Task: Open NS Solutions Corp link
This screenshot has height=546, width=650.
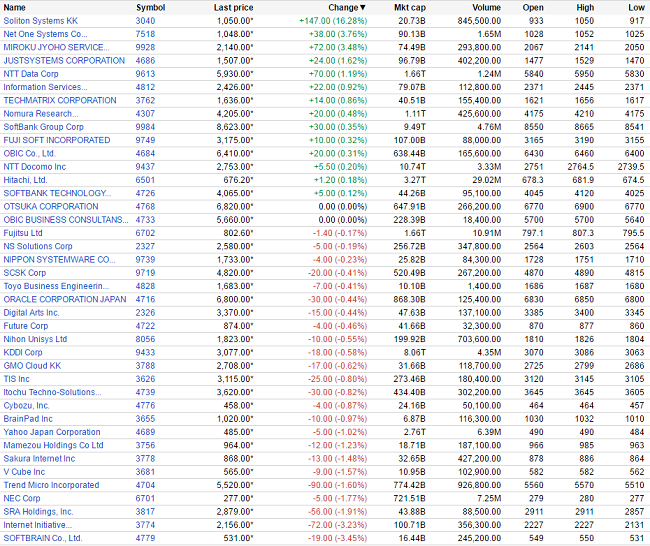Action: point(38,246)
